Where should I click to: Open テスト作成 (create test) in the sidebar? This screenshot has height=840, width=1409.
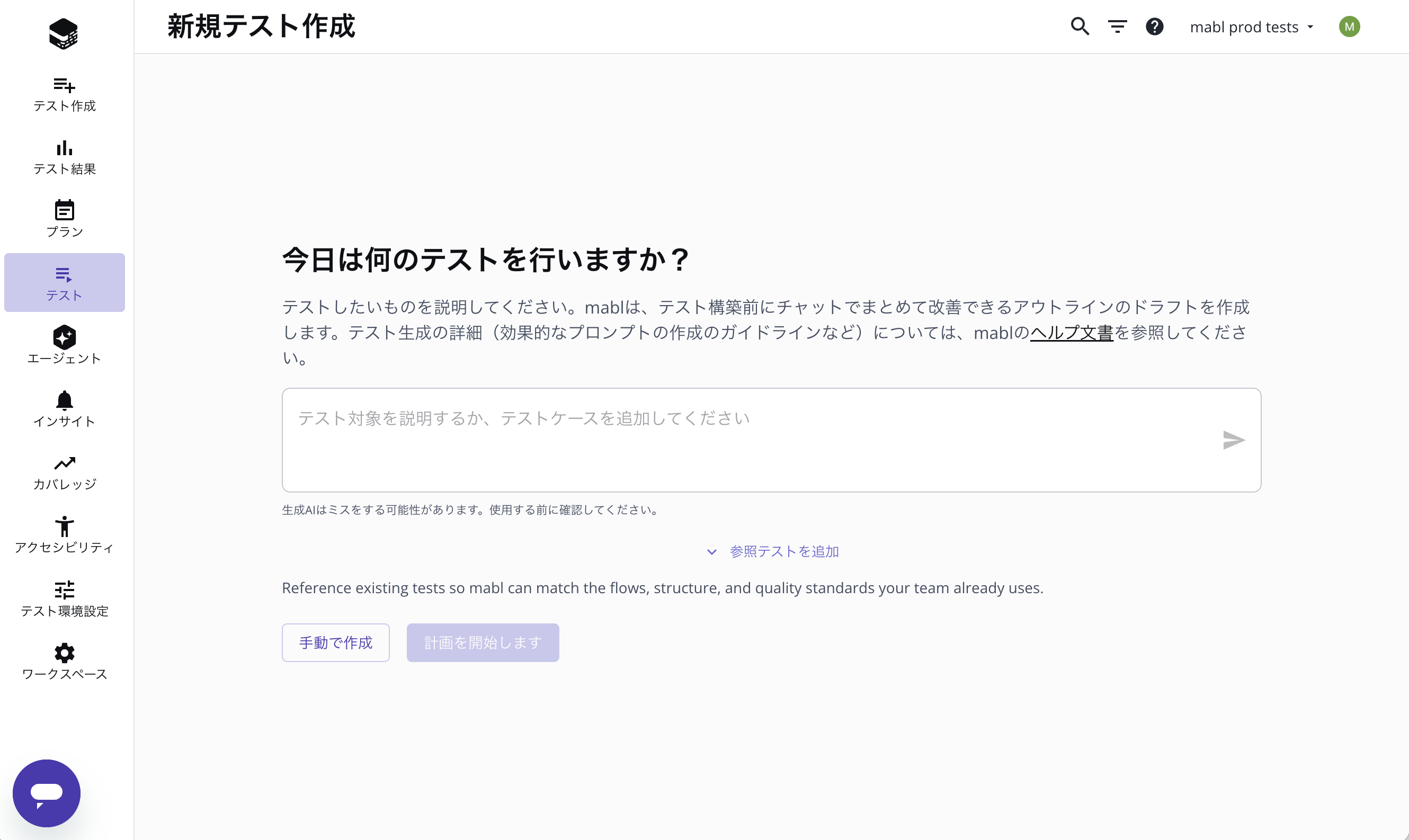pyautogui.click(x=65, y=94)
